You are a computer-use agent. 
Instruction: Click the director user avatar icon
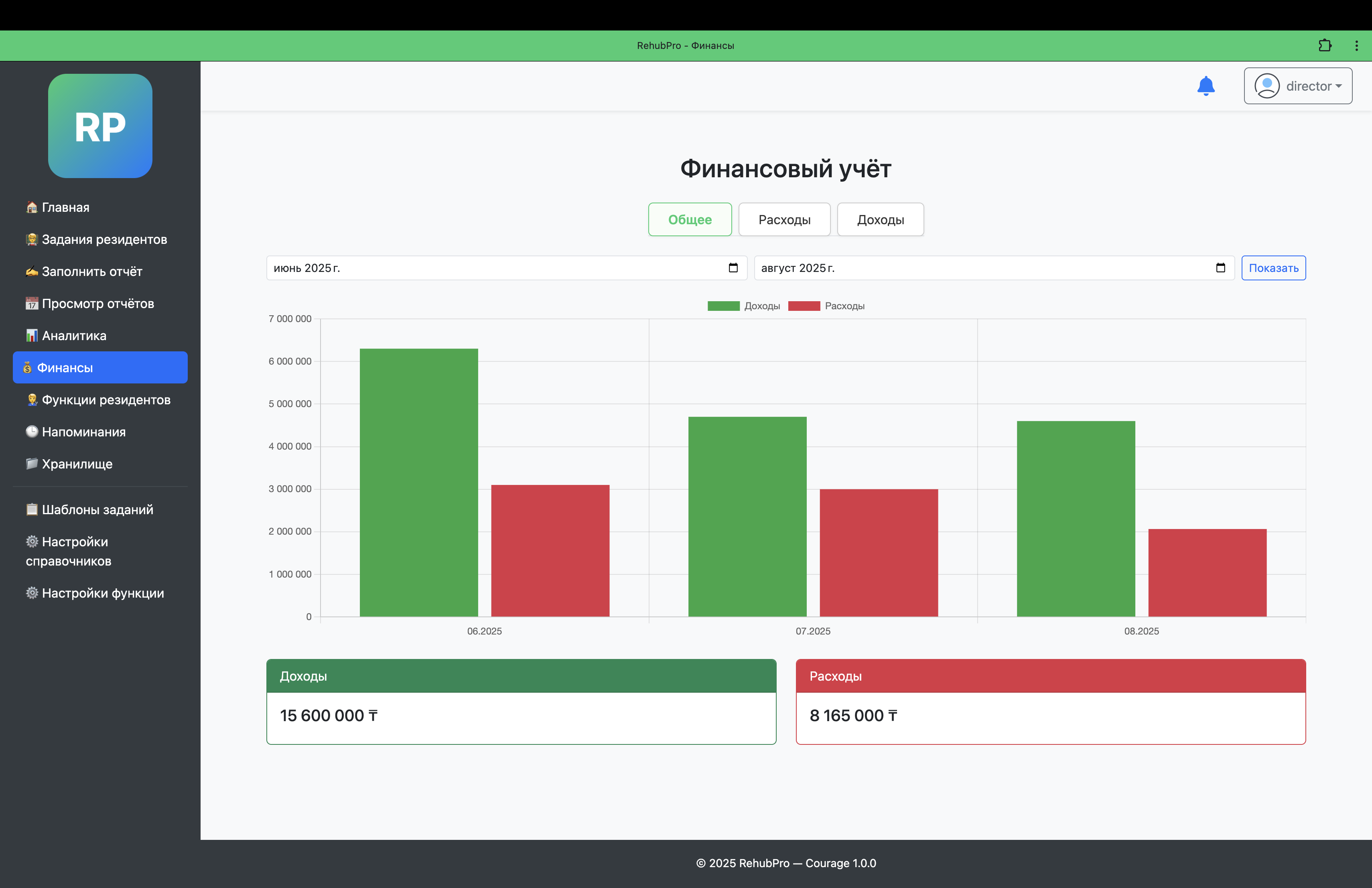coord(1266,86)
